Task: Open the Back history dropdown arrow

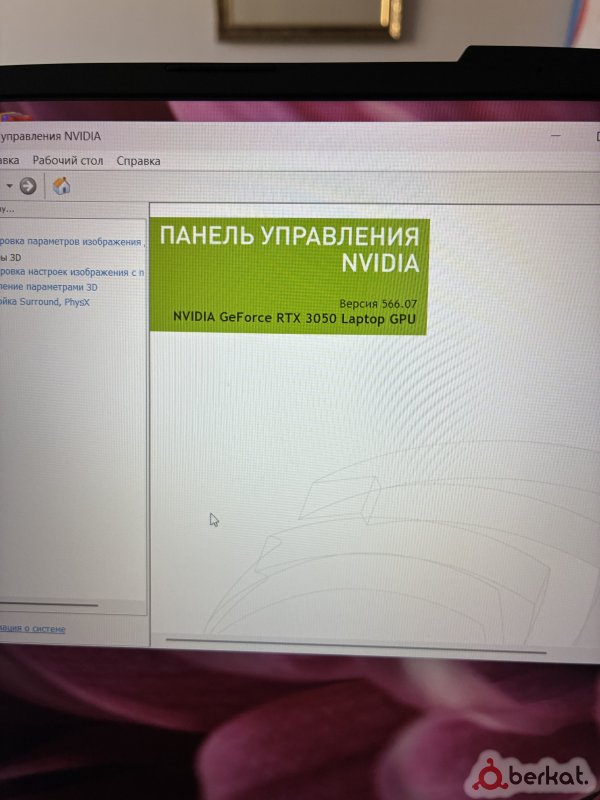Action: [x=9, y=186]
